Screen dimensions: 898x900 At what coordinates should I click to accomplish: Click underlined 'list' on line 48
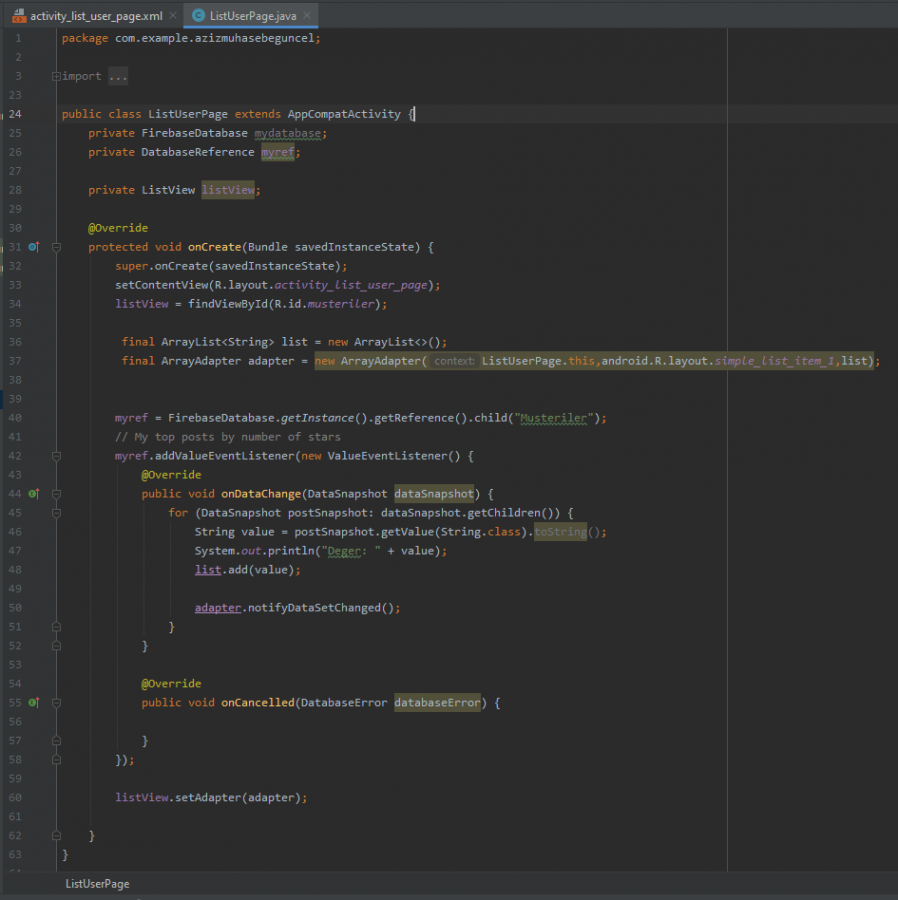[x=208, y=570]
